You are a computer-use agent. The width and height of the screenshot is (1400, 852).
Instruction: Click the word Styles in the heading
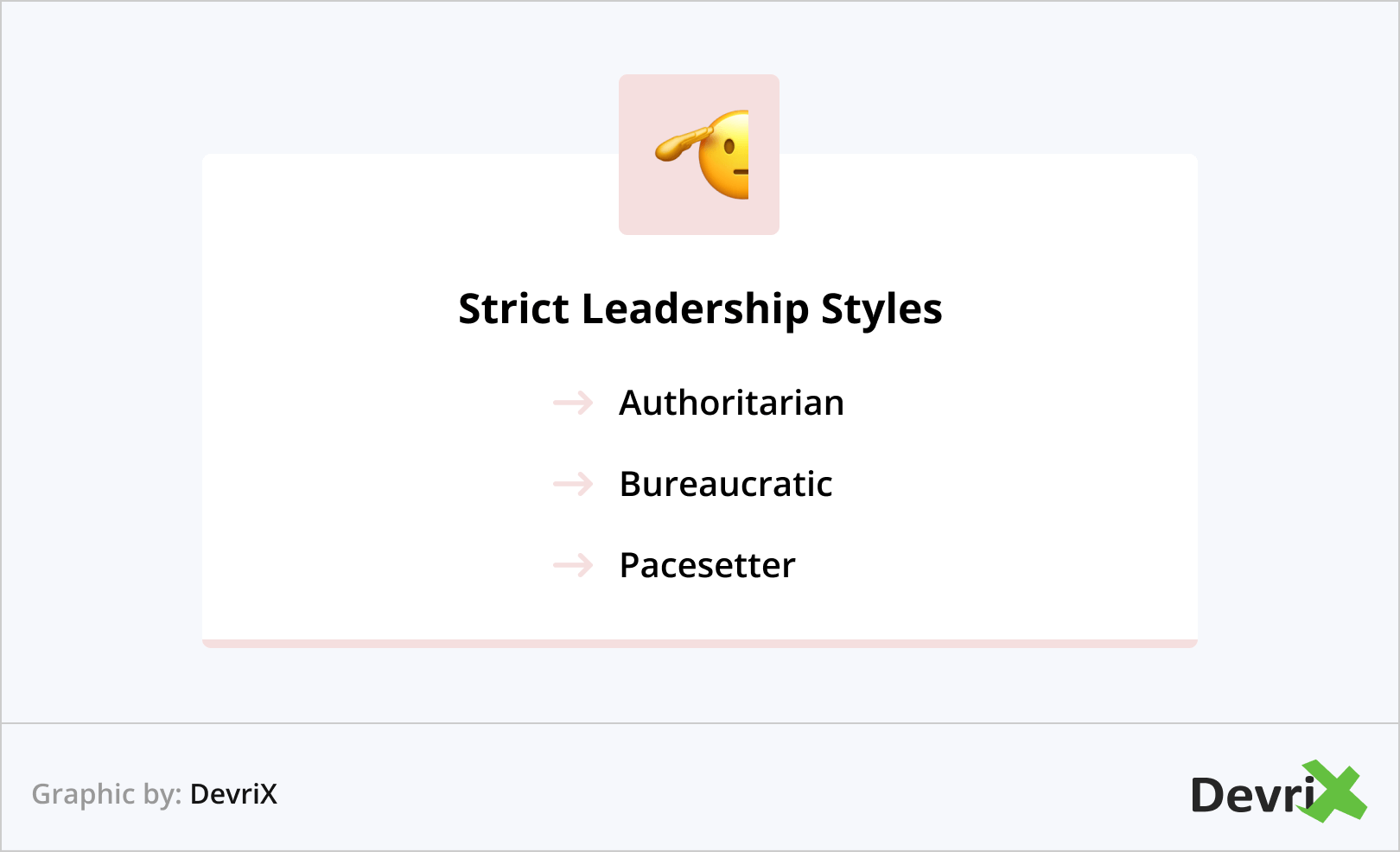click(881, 308)
